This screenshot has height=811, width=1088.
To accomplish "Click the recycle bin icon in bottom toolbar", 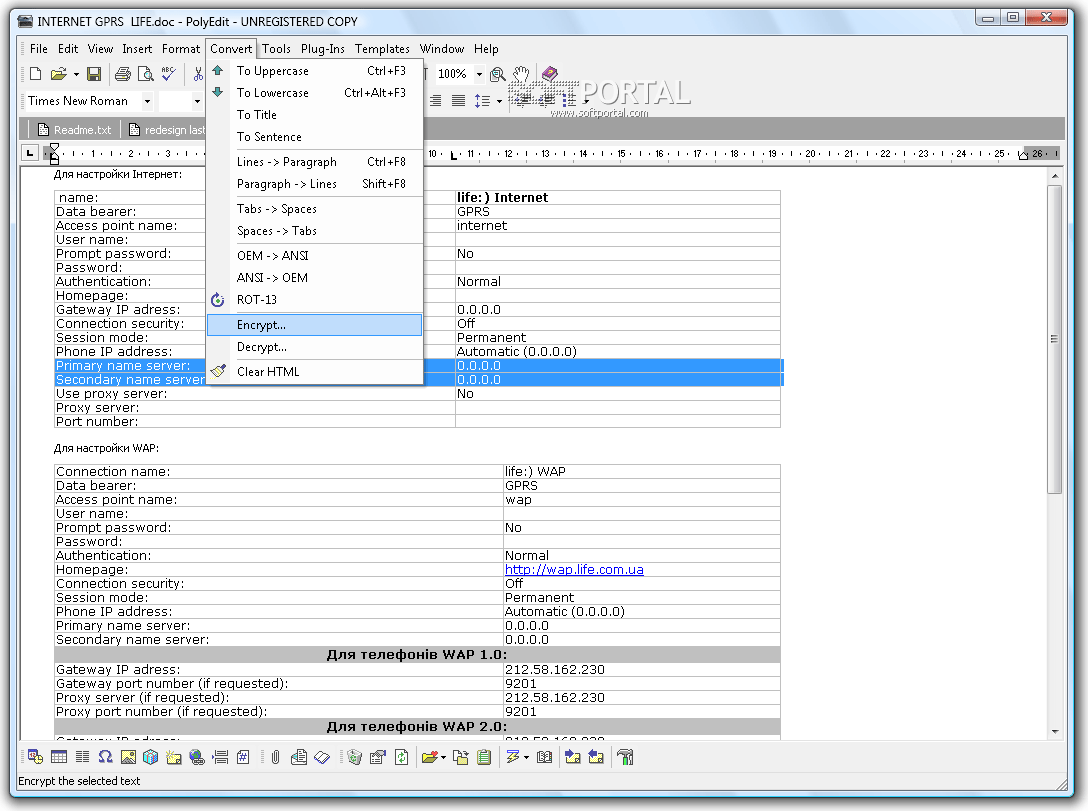I will (x=355, y=757).
